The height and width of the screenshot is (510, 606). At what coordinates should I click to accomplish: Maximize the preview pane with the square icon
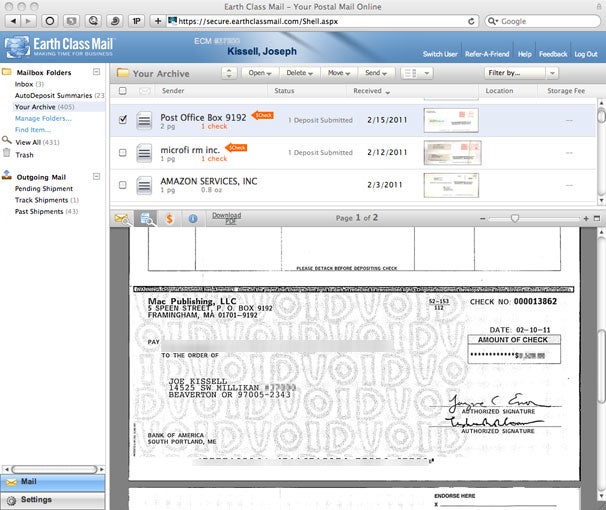[597, 219]
